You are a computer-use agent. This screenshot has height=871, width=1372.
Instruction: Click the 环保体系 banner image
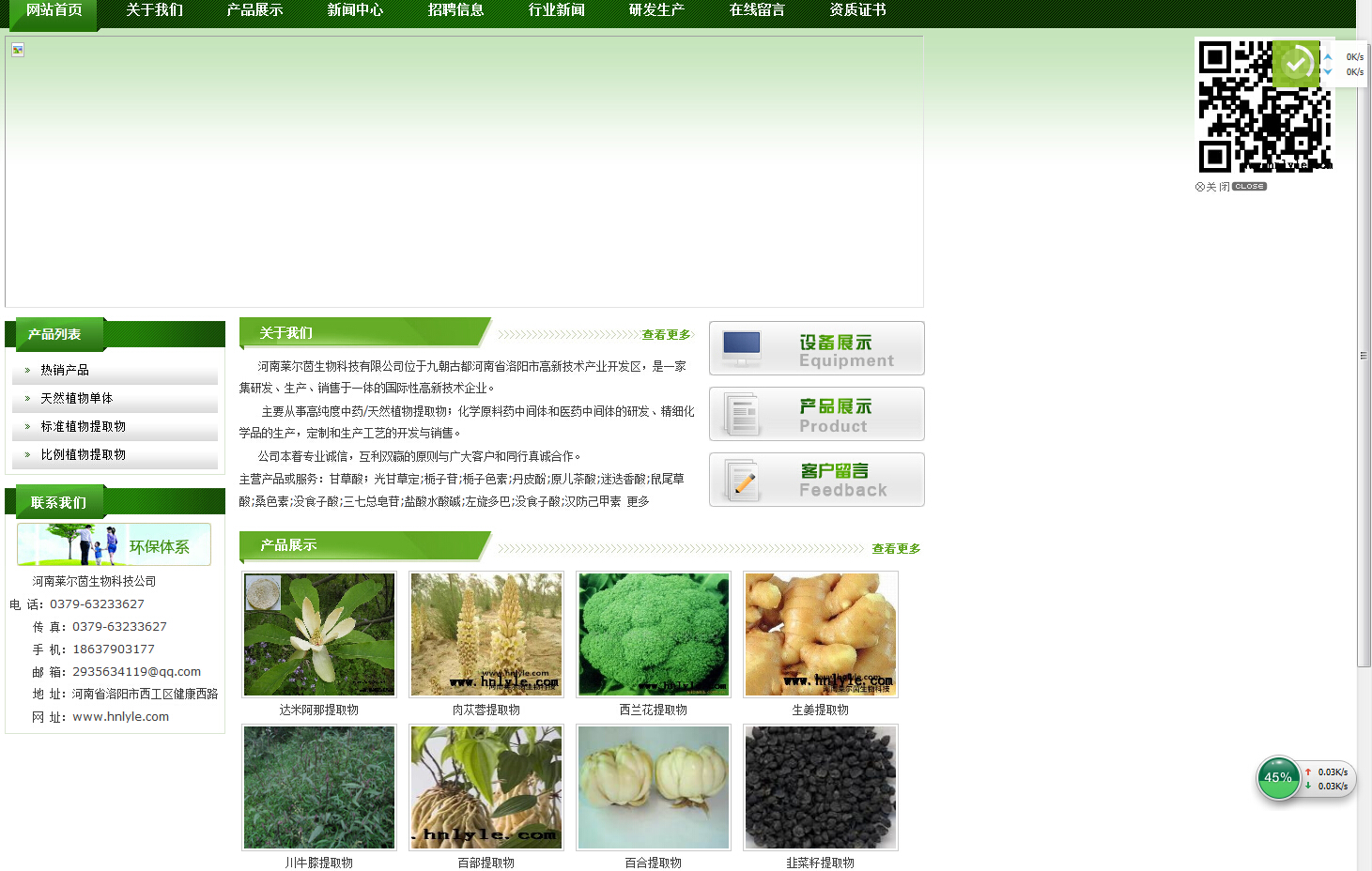click(x=114, y=544)
